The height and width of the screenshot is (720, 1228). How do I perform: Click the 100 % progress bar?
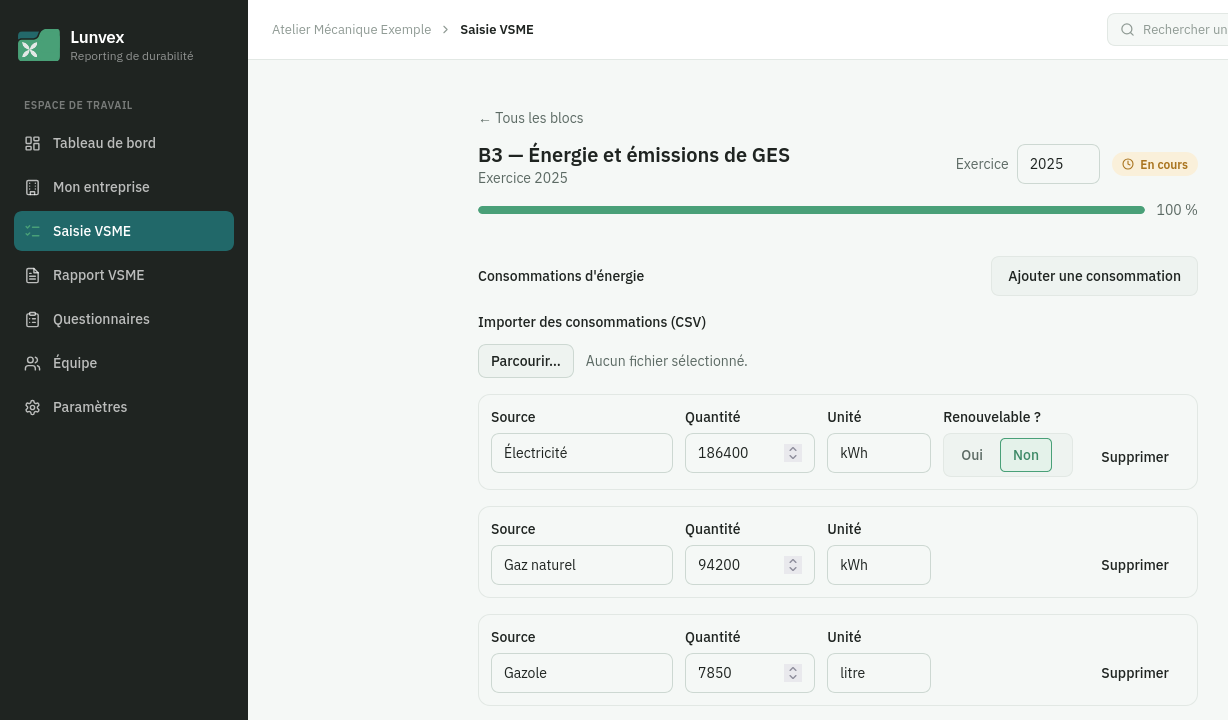[811, 210]
